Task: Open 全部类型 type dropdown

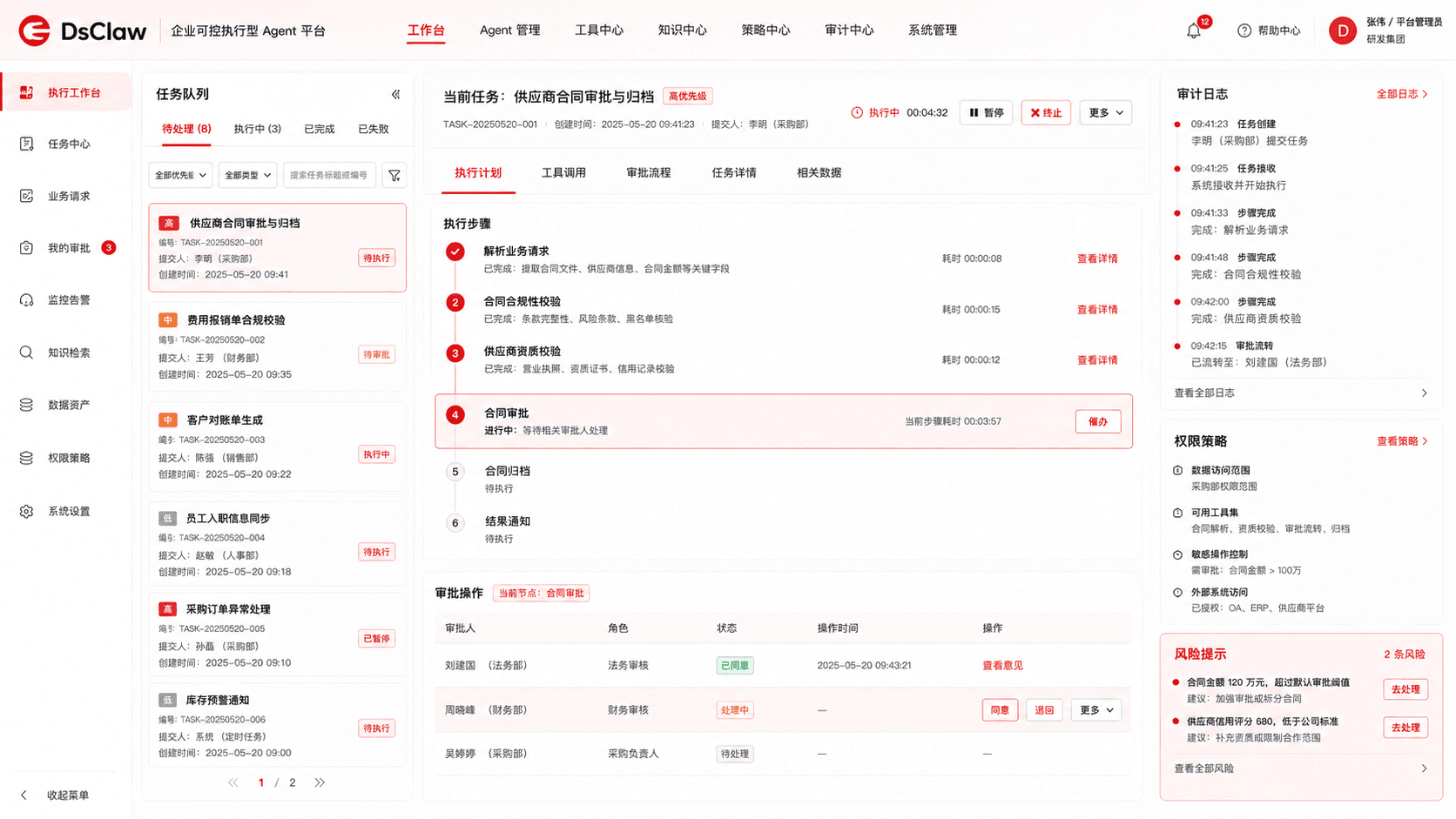Action: pos(247,175)
